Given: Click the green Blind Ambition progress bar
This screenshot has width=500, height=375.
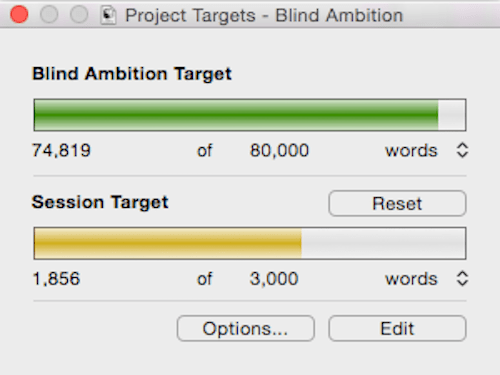Looking at the screenshot, I should tap(250, 115).
